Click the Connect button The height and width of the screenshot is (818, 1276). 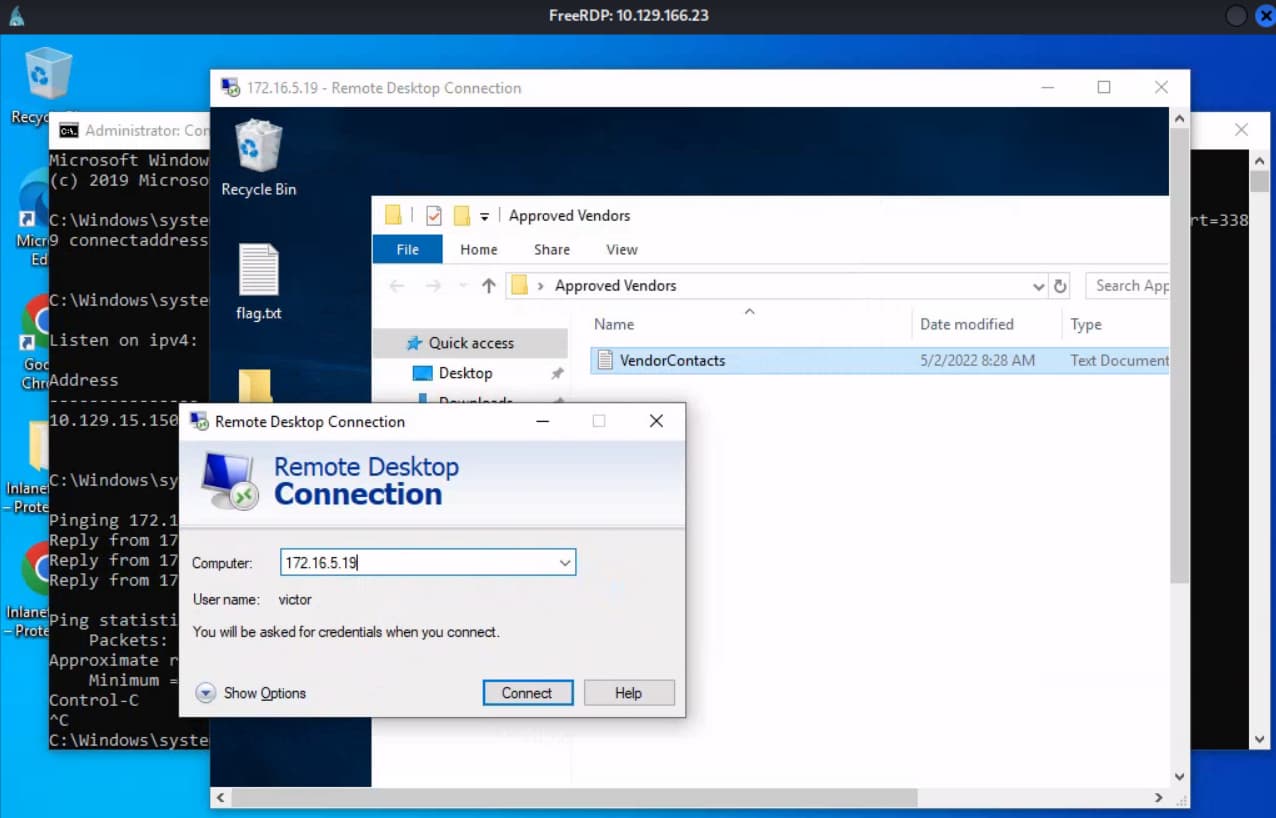point(527,693)
